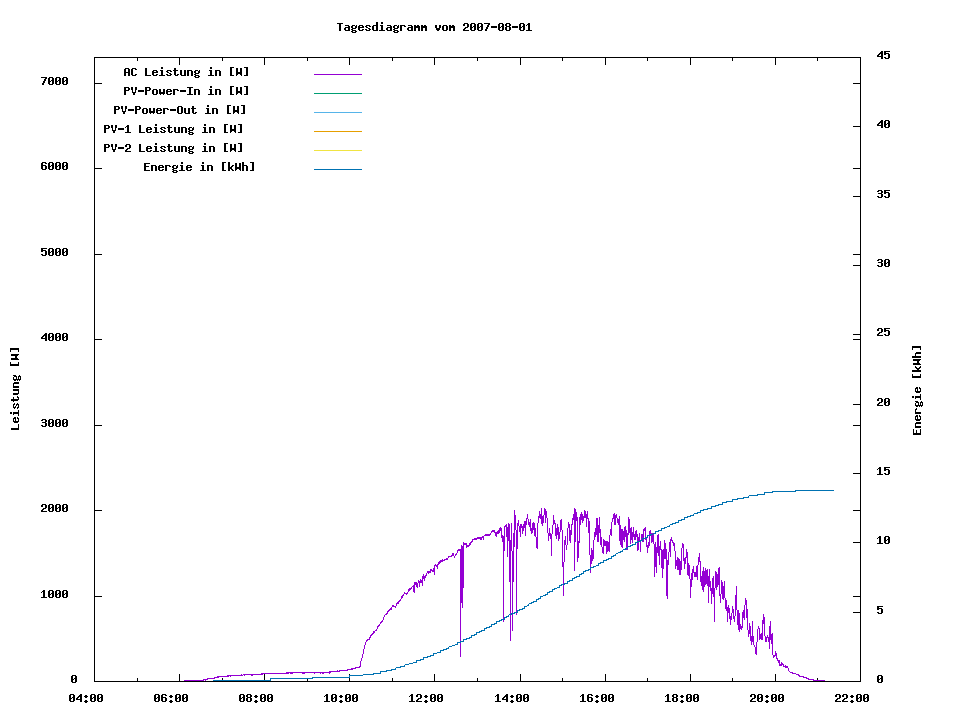Select the AC Leistung in [W] legend label
Image resolution: width=960 pixels, height=720 pixels.
pos(186,72)
